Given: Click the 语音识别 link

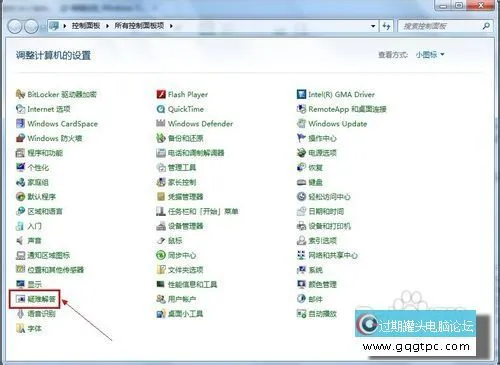Looking at the screenshot, I should pyautogui.click(x=42, y=314).
